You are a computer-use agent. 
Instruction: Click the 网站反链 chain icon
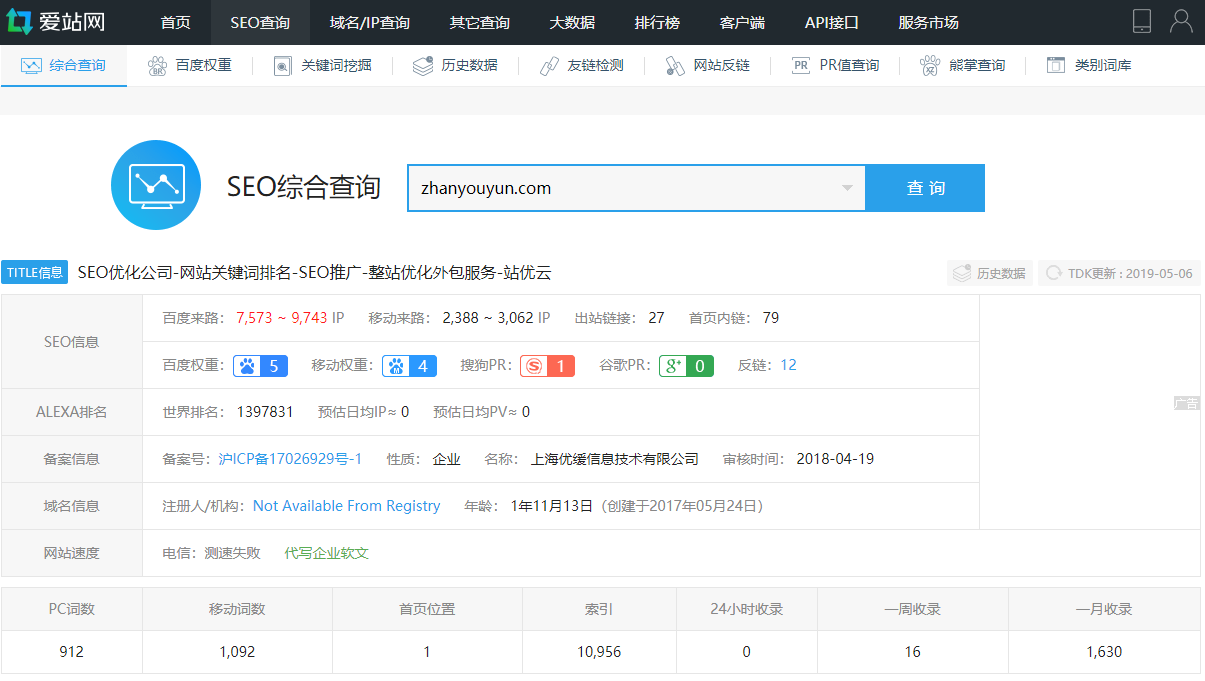(675, 66)
